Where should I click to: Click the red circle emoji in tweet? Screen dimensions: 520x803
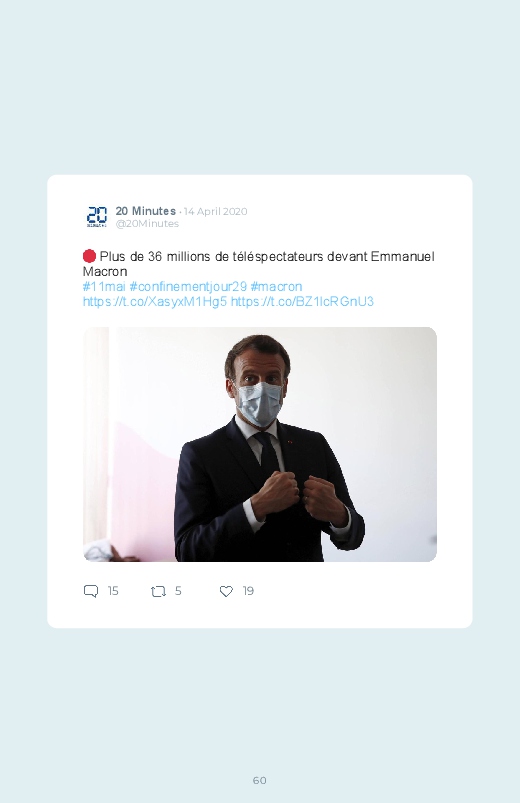coord(89,256)
